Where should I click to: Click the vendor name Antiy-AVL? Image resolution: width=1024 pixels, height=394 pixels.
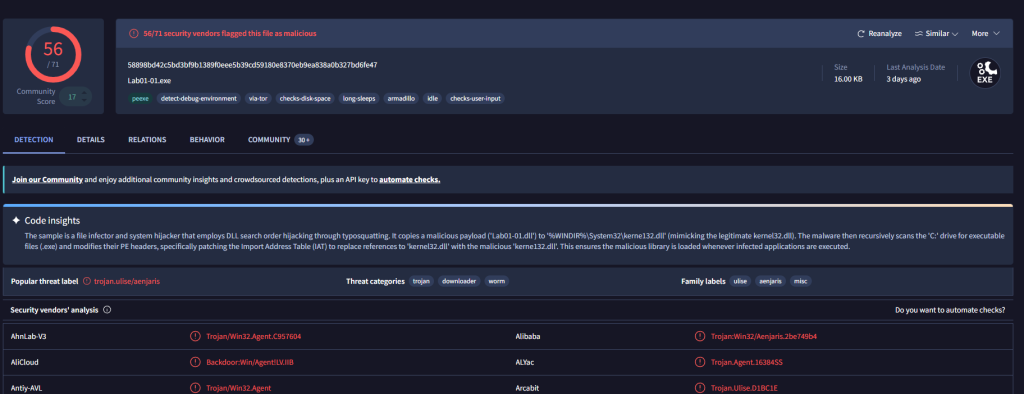click(x=27, y=387)
